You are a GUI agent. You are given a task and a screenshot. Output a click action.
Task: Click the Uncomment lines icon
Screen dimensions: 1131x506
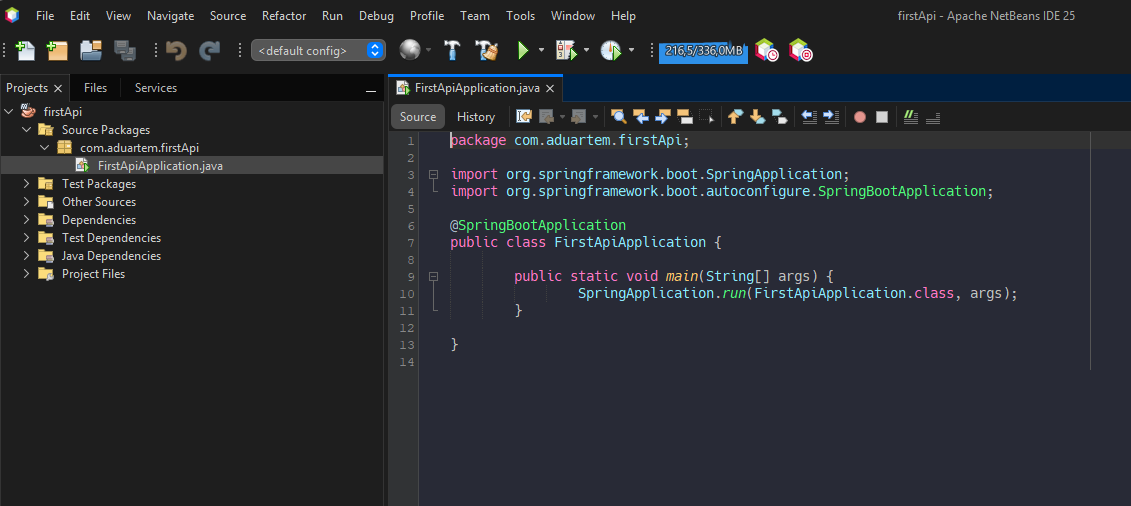[x=933, y=117]
